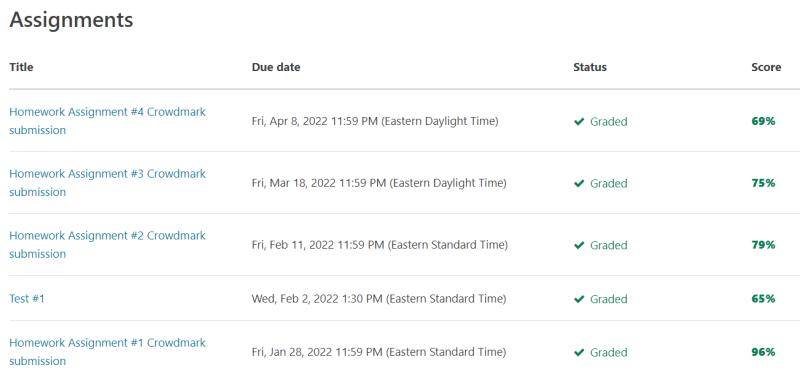Open the Test #1 assignment link
This screenshot has height=384, width=800.
click(x=27, y=298)
